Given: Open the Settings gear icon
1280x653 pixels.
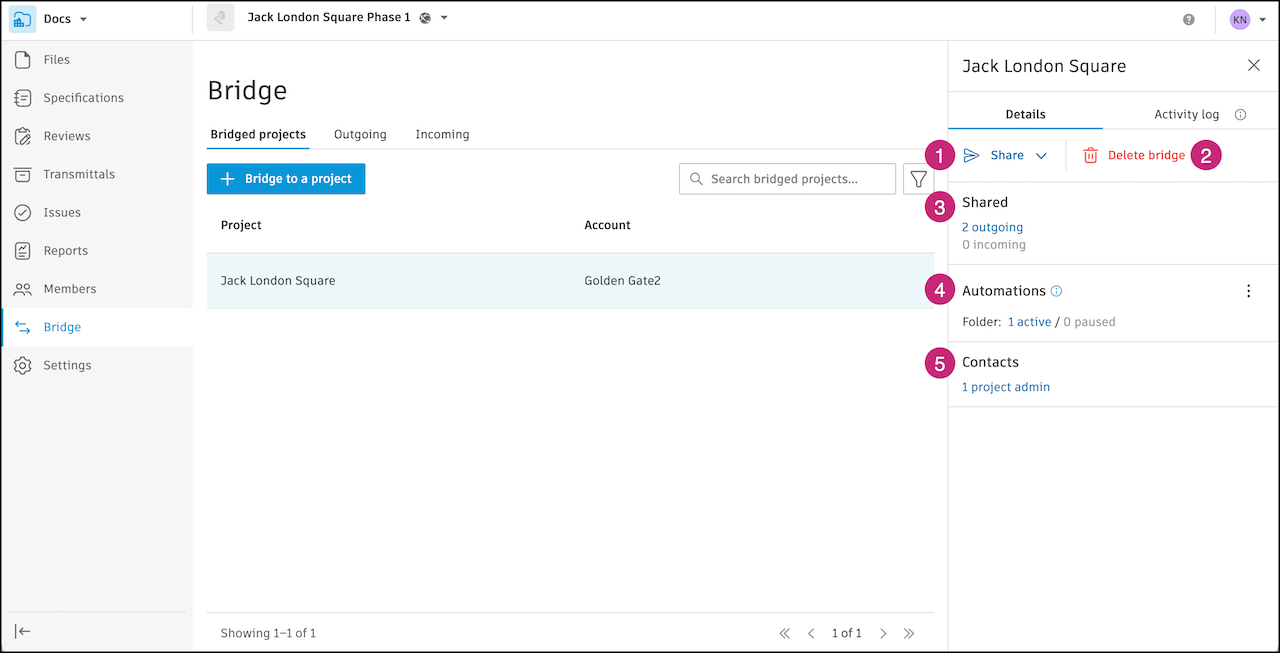Looking at the screenshot, I should [x=23, y=366].
